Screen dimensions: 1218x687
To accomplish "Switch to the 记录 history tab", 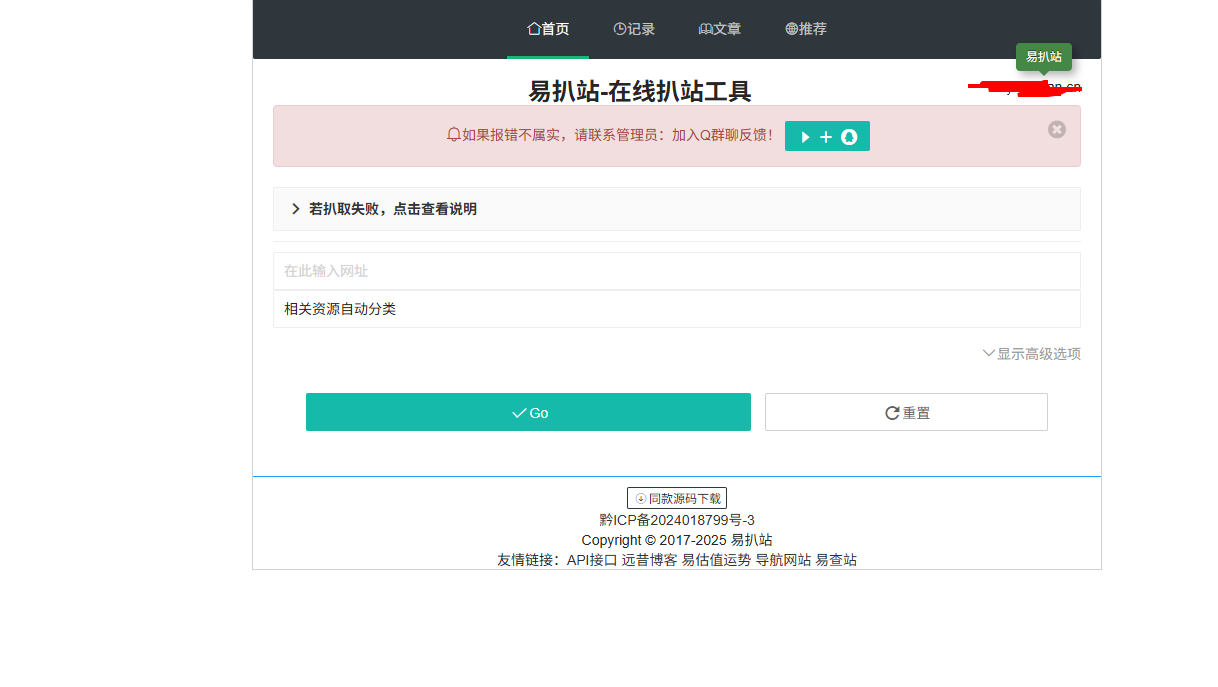I will click(634, 29).
